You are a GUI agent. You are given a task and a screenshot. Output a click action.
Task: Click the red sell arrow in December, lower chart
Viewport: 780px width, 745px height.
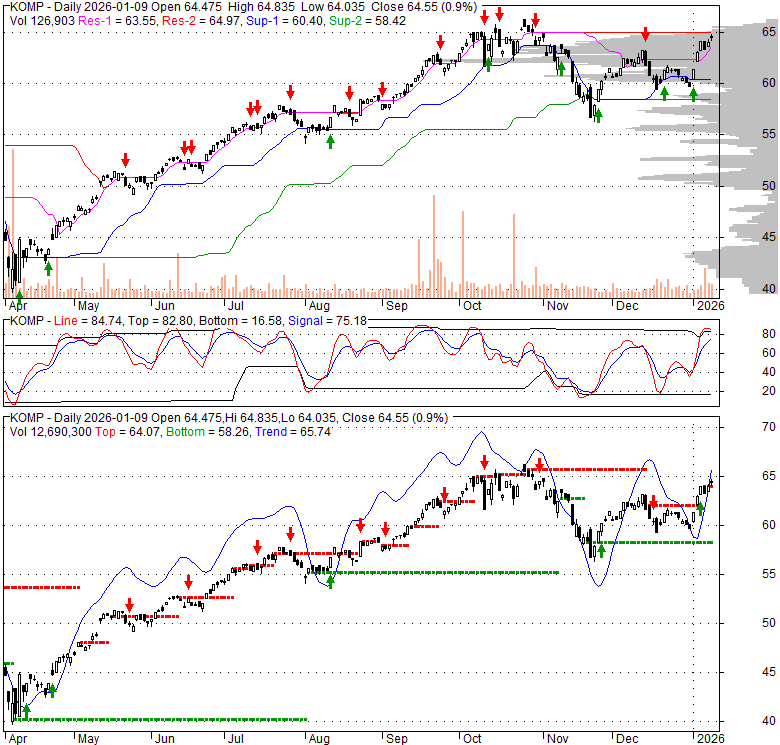(653, 502)
